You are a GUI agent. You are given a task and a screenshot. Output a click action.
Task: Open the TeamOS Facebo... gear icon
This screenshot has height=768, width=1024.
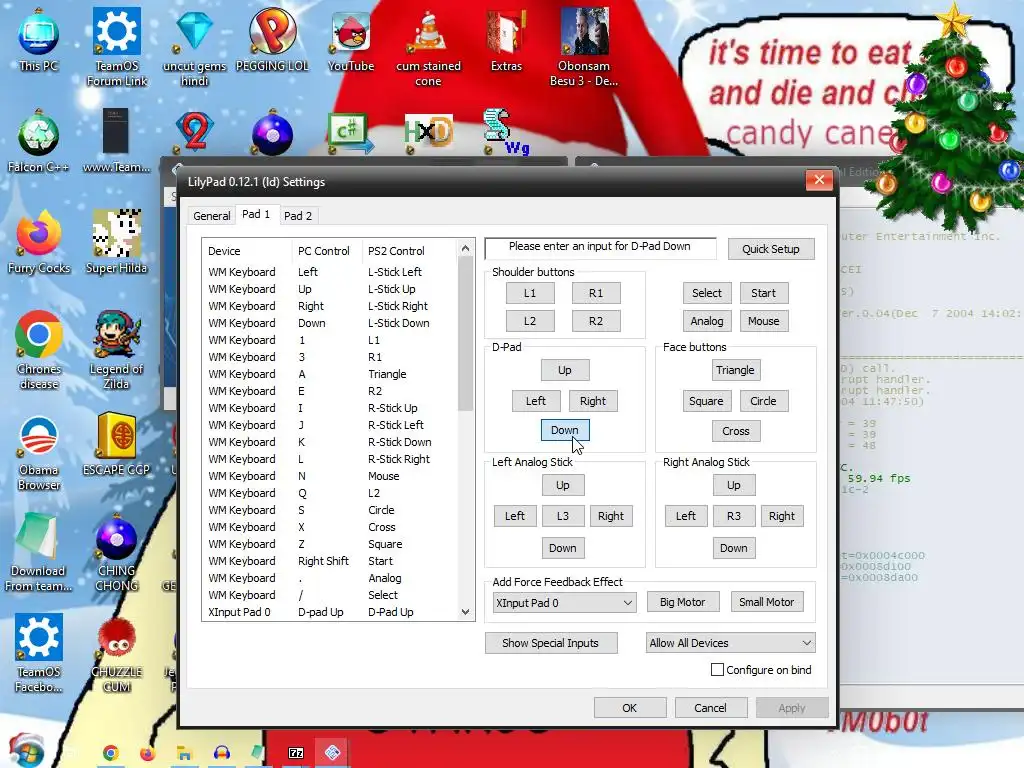pyautogui.click(x=39, y=653)
